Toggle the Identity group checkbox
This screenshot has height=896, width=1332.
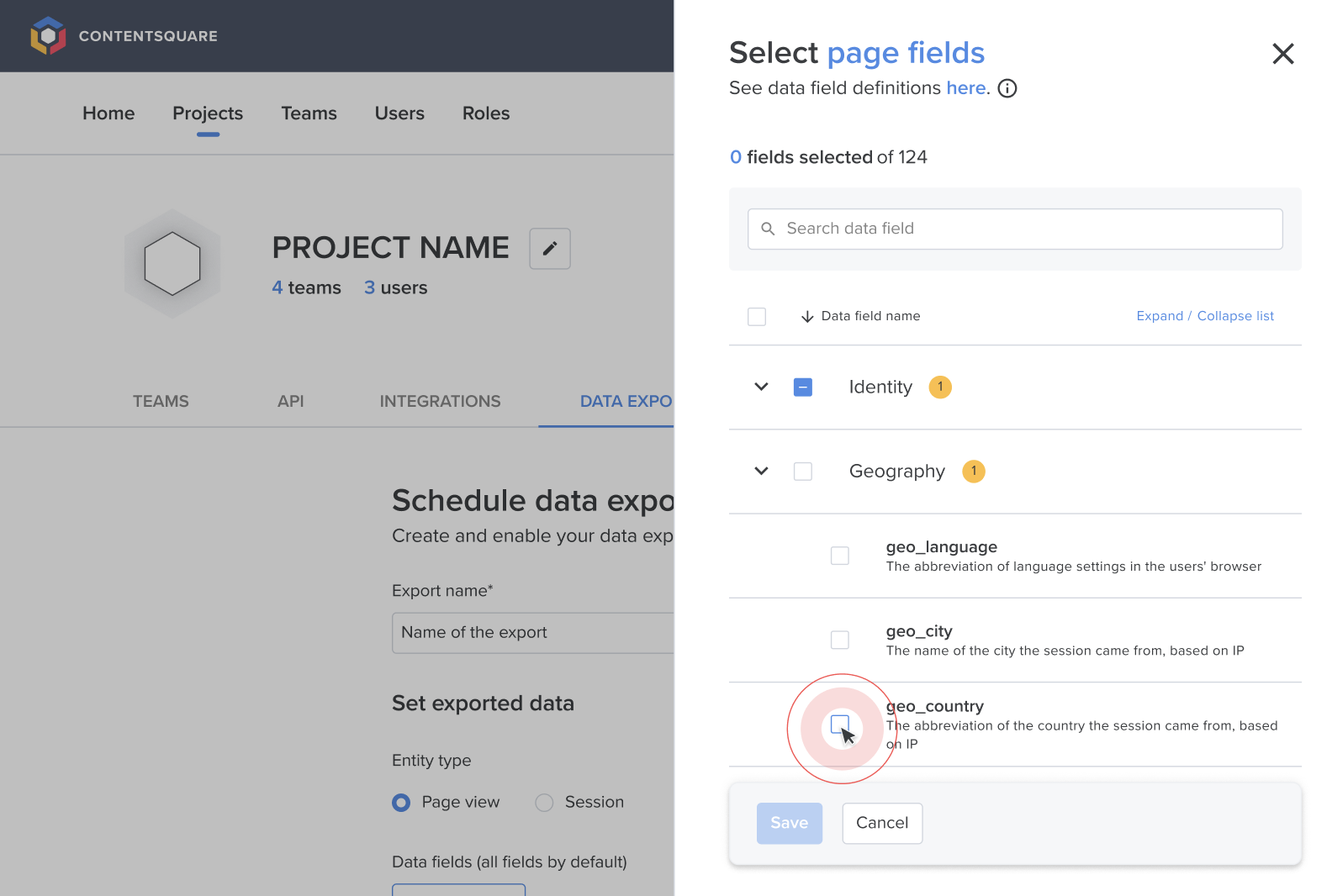[803, 387]
